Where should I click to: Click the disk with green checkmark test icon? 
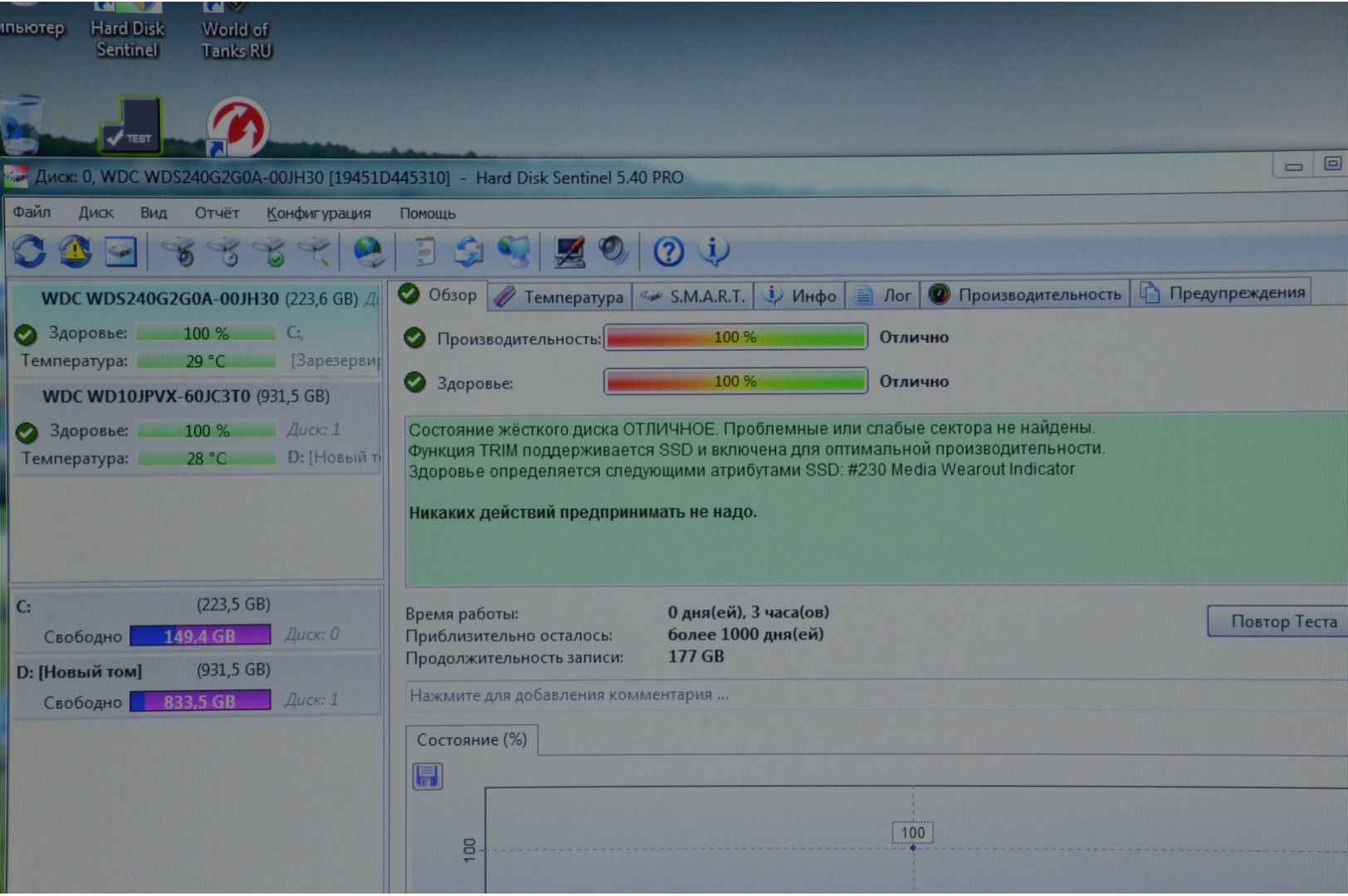(271, 251)
